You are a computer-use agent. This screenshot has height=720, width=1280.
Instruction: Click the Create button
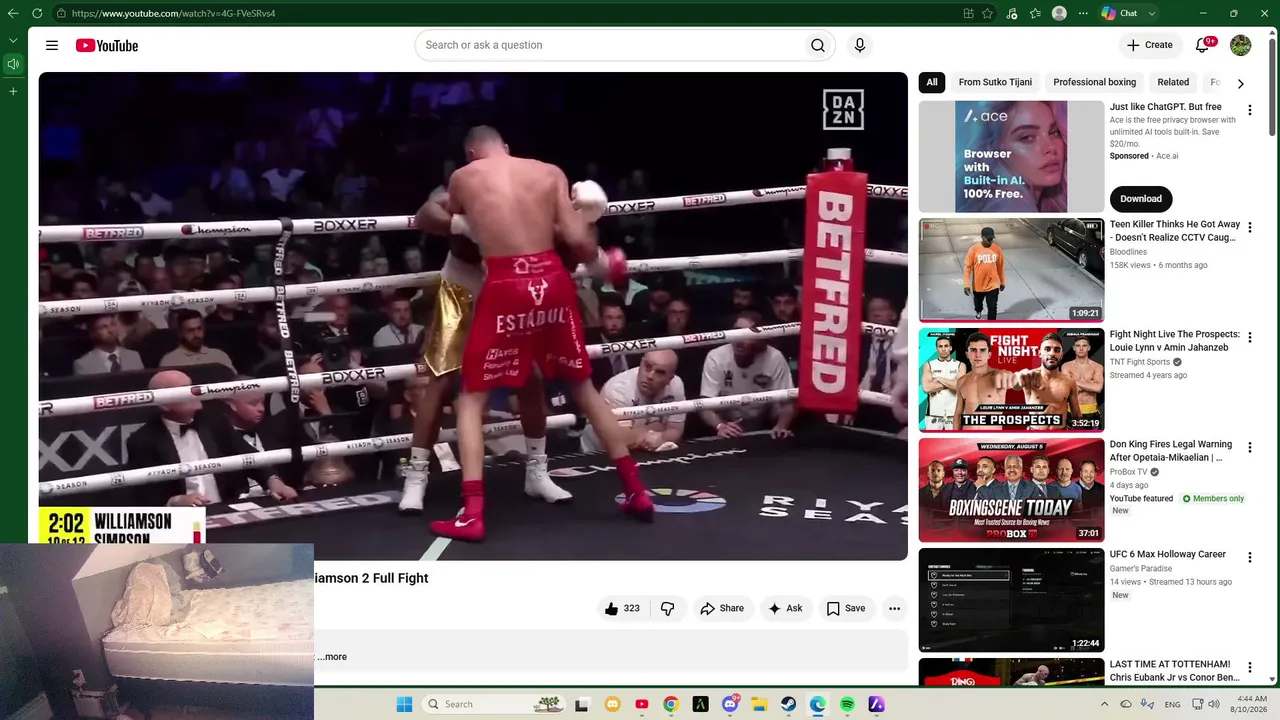pos(1150,45)
